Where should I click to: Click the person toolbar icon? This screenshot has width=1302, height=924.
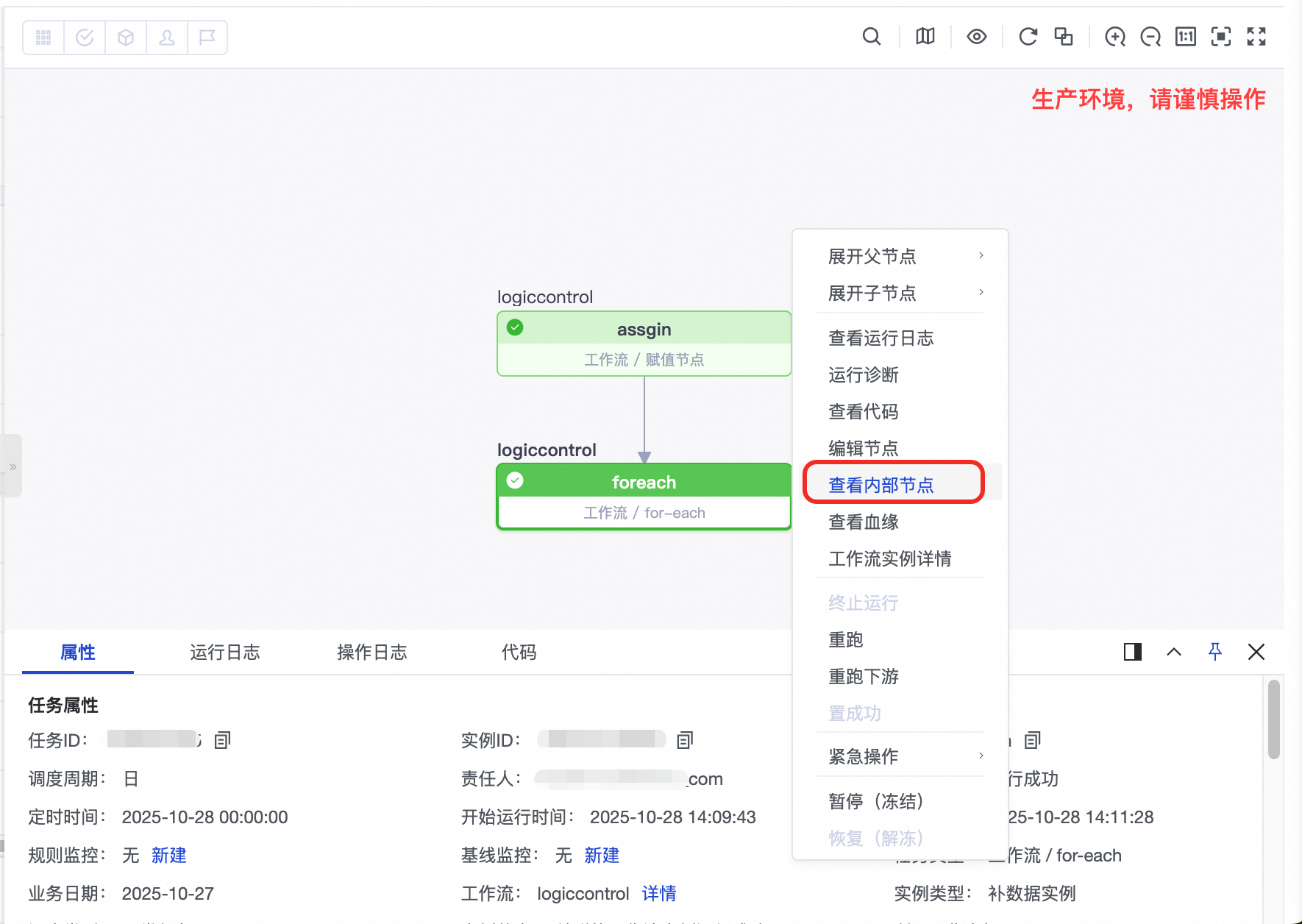click(x=167, y=38)
